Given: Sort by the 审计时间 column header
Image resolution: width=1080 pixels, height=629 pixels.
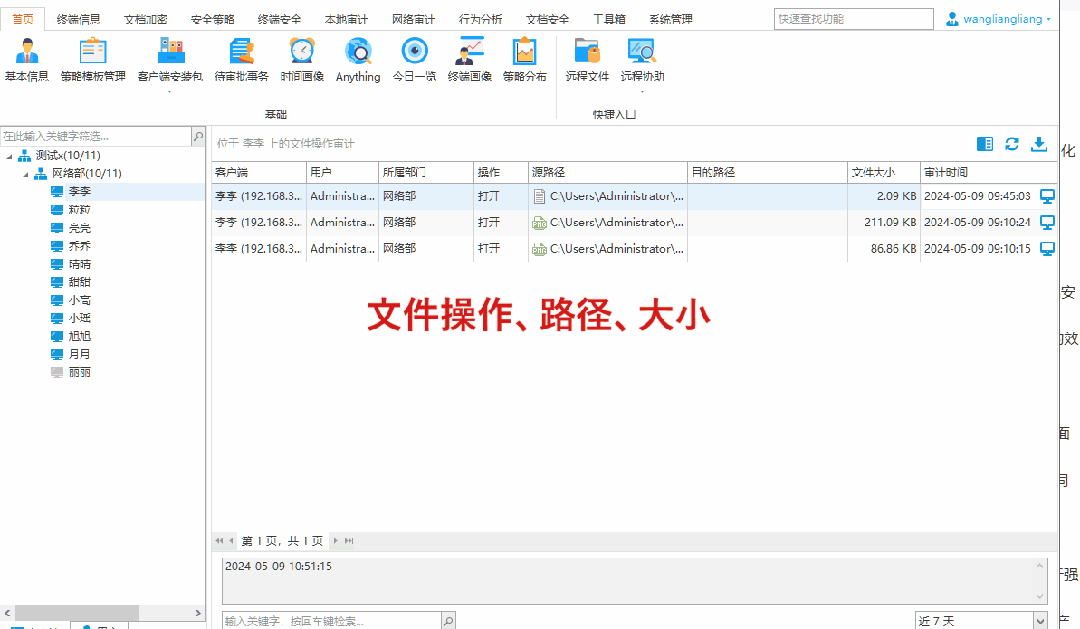Looking at the screenshot, I should pos(988,172).
